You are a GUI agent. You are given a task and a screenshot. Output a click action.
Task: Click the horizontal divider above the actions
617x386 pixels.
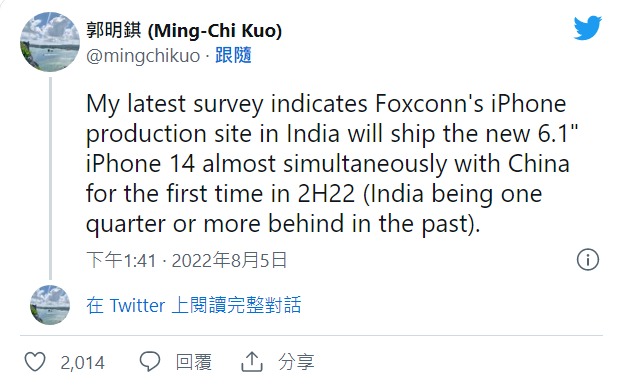311,336
